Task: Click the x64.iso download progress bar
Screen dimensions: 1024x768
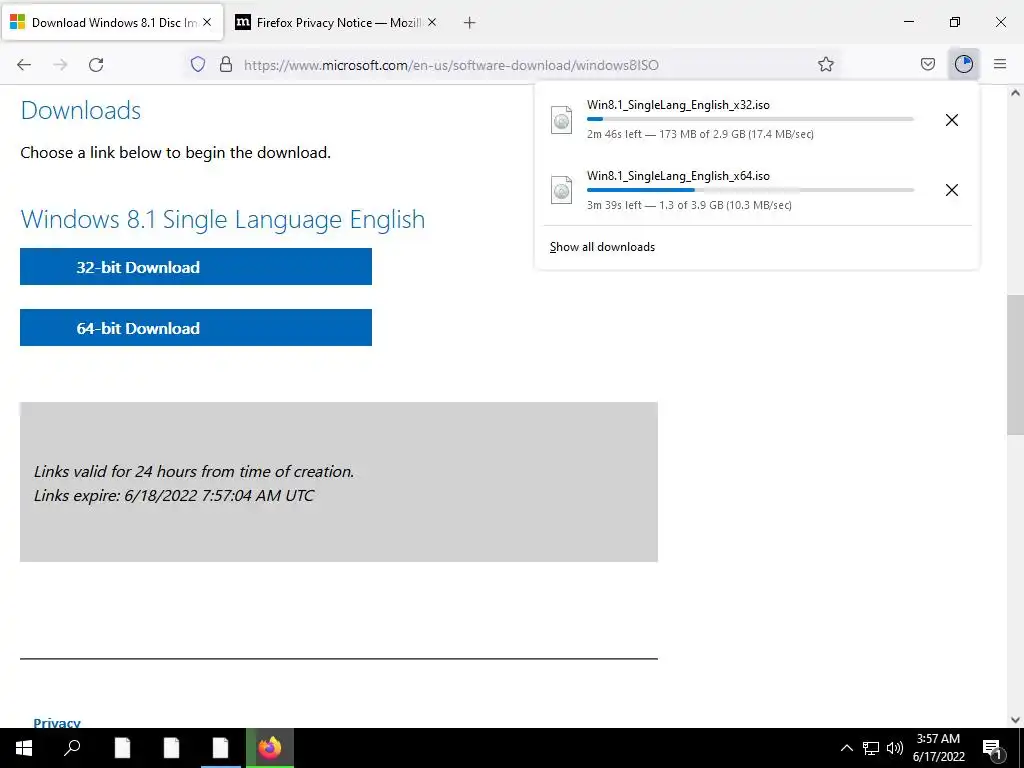Action: pyautogui.click(x=750, y=190)
